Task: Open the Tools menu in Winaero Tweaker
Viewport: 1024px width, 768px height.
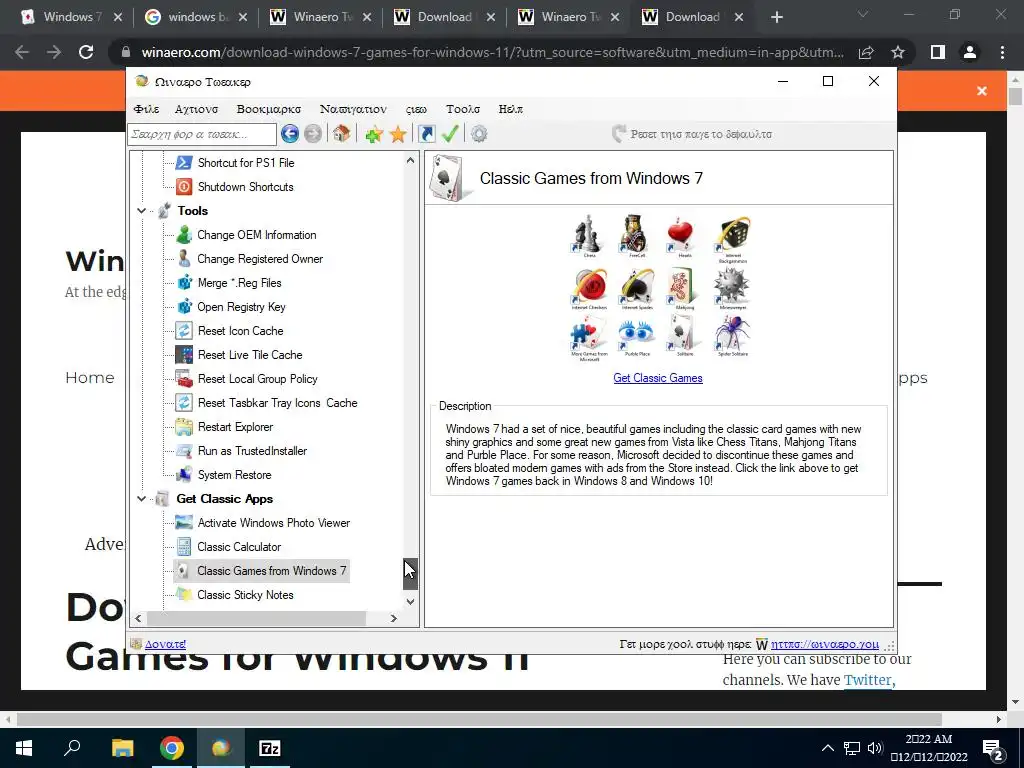Action: click(x=463, y=109)
